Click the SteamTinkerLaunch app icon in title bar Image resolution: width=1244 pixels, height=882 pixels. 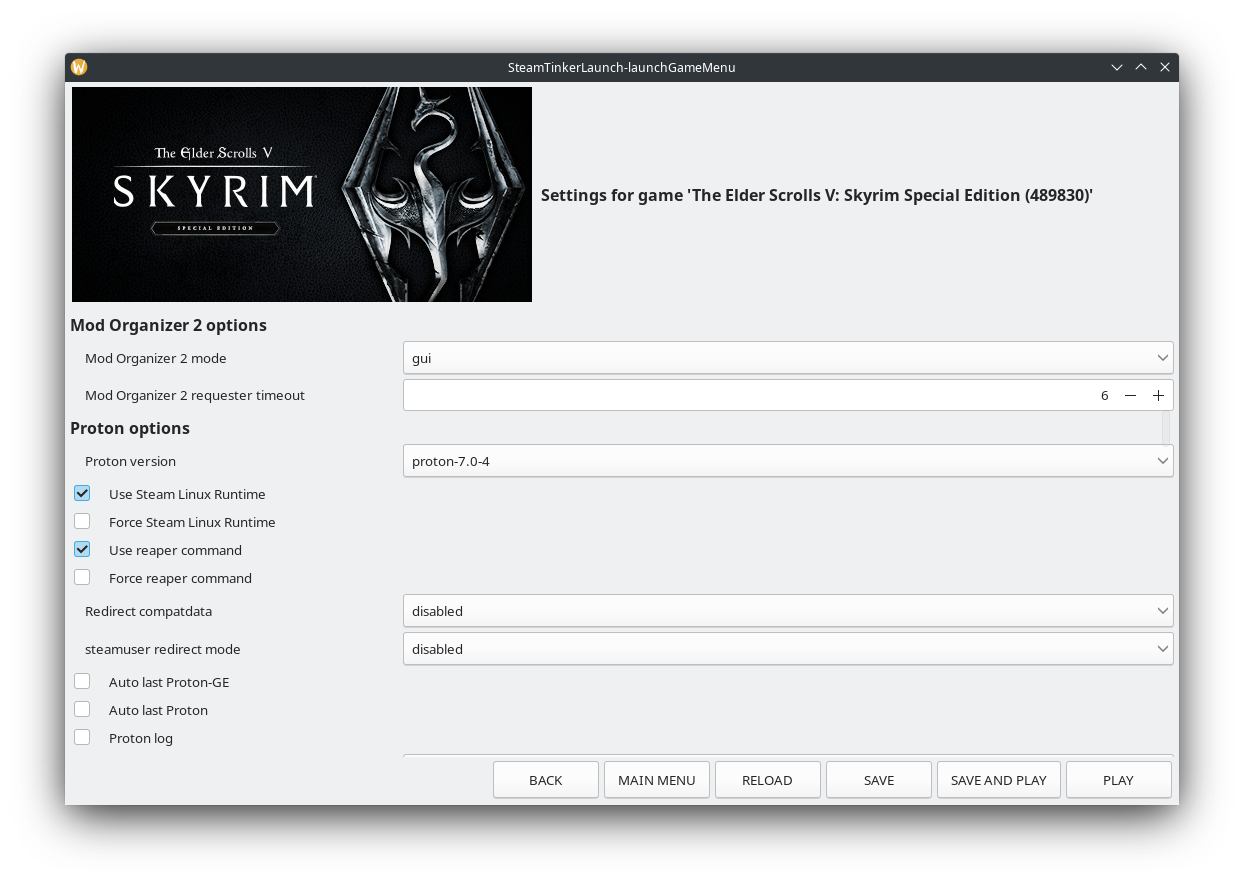click(x=79, y=67)
